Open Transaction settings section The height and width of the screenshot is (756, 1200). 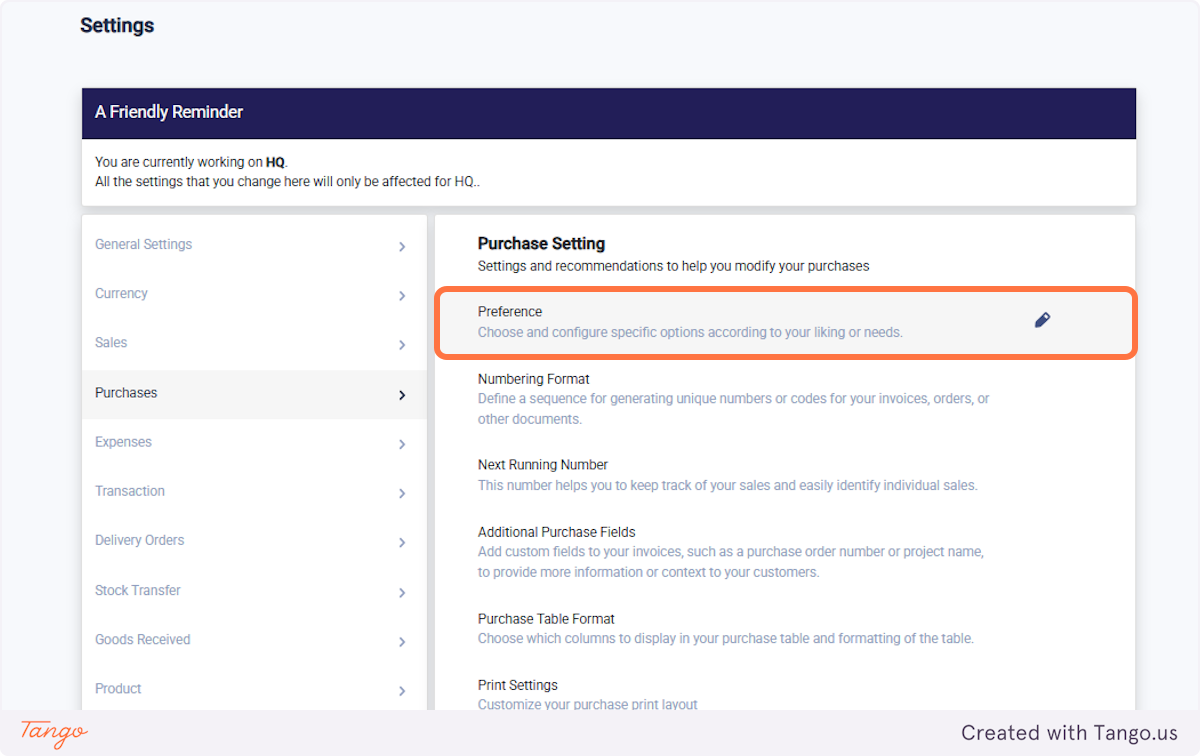(254, 492)
